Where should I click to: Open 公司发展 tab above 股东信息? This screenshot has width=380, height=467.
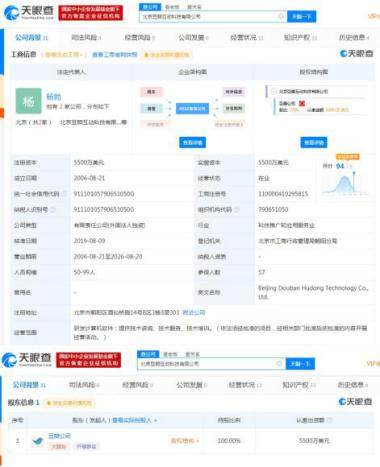(191, 385)
